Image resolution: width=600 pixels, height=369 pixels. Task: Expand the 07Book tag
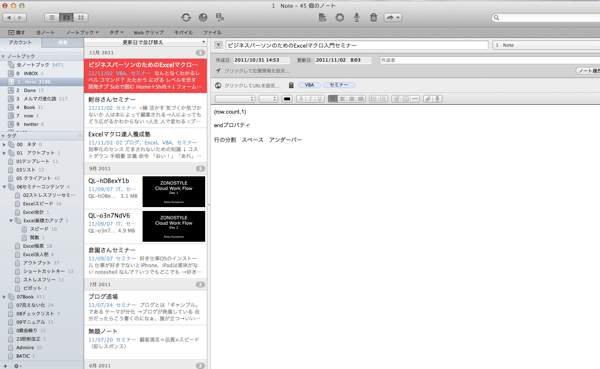(x=4, y=297)
